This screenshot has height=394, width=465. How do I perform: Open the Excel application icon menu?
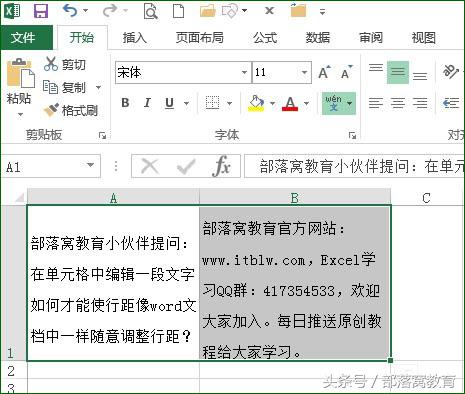click(12, 11)
